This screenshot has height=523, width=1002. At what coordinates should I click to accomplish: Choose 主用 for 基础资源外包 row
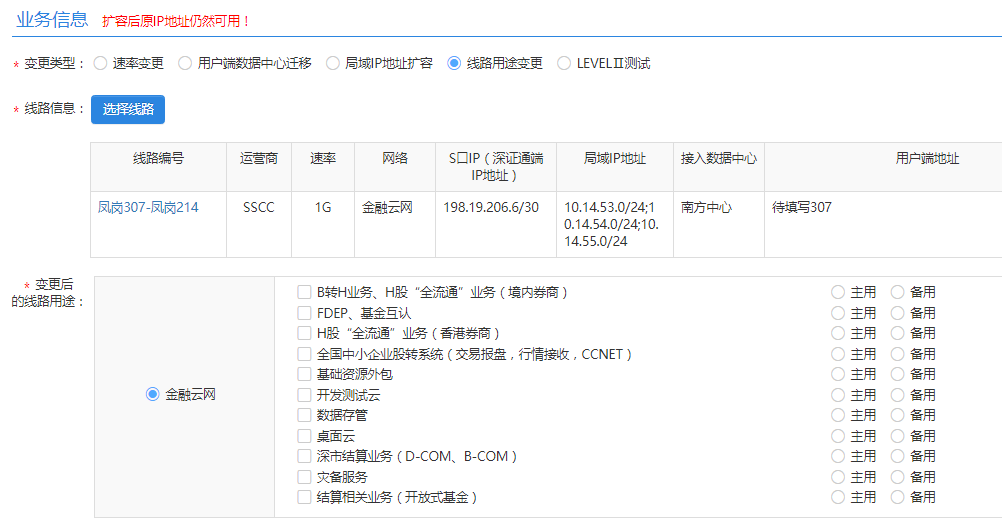[x=838, y=374]
